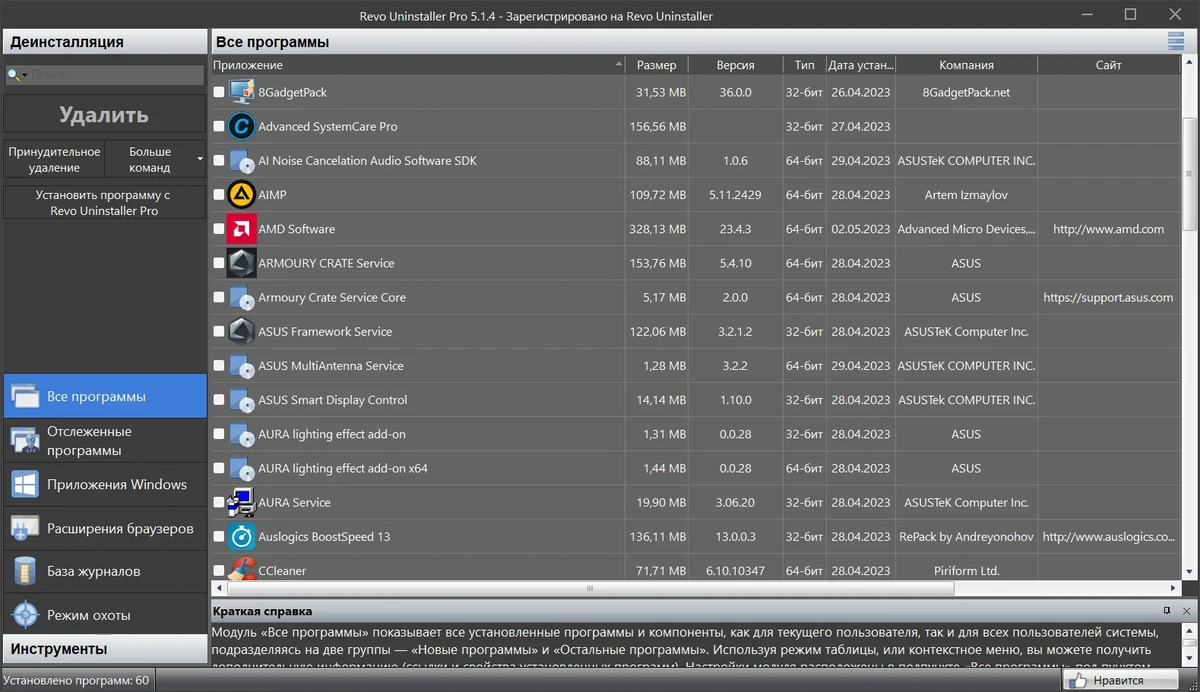This screenshot has height=692, width=1200.
Task: Sort by the Сайт column header
Action: 1108,65
